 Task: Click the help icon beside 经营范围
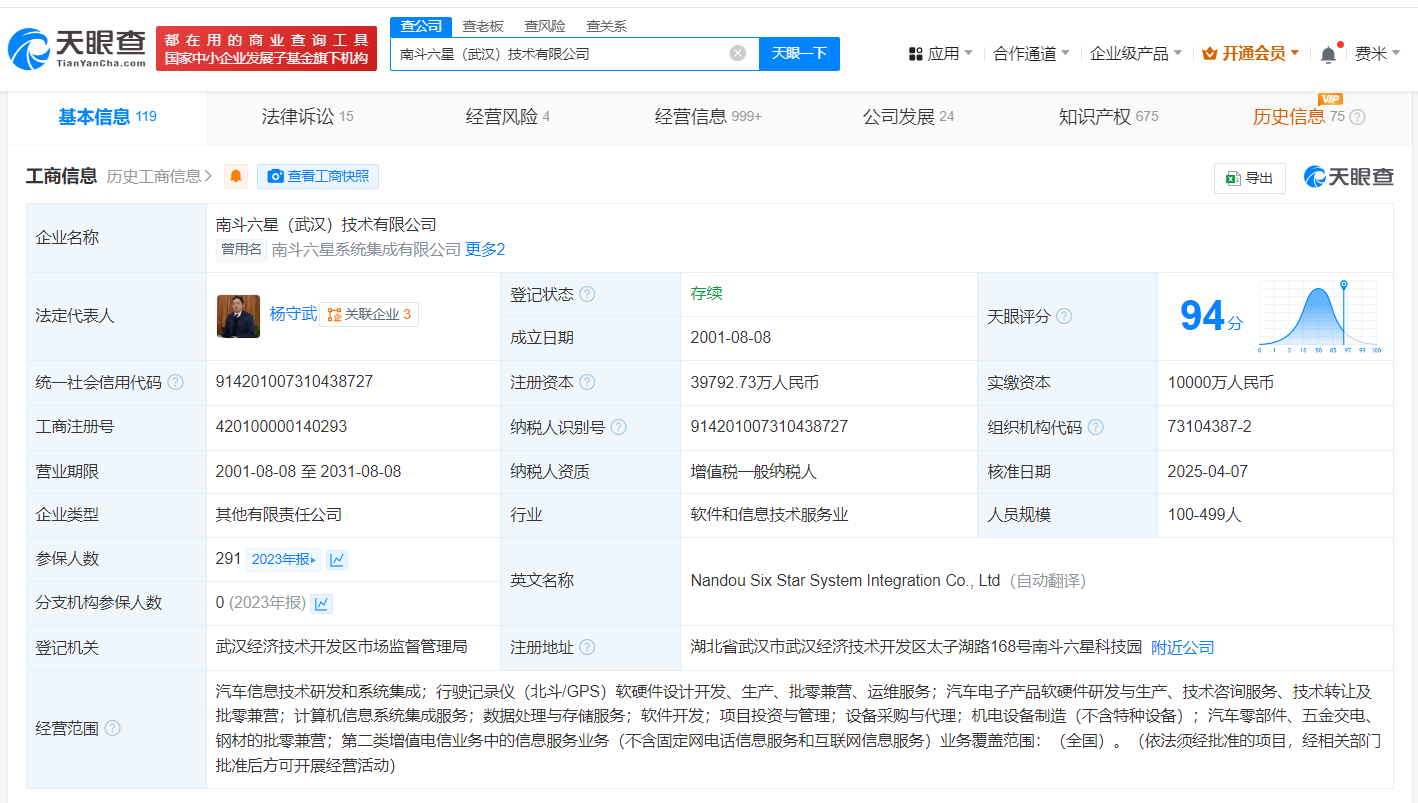pyautogui.click(x=112, y=728)
